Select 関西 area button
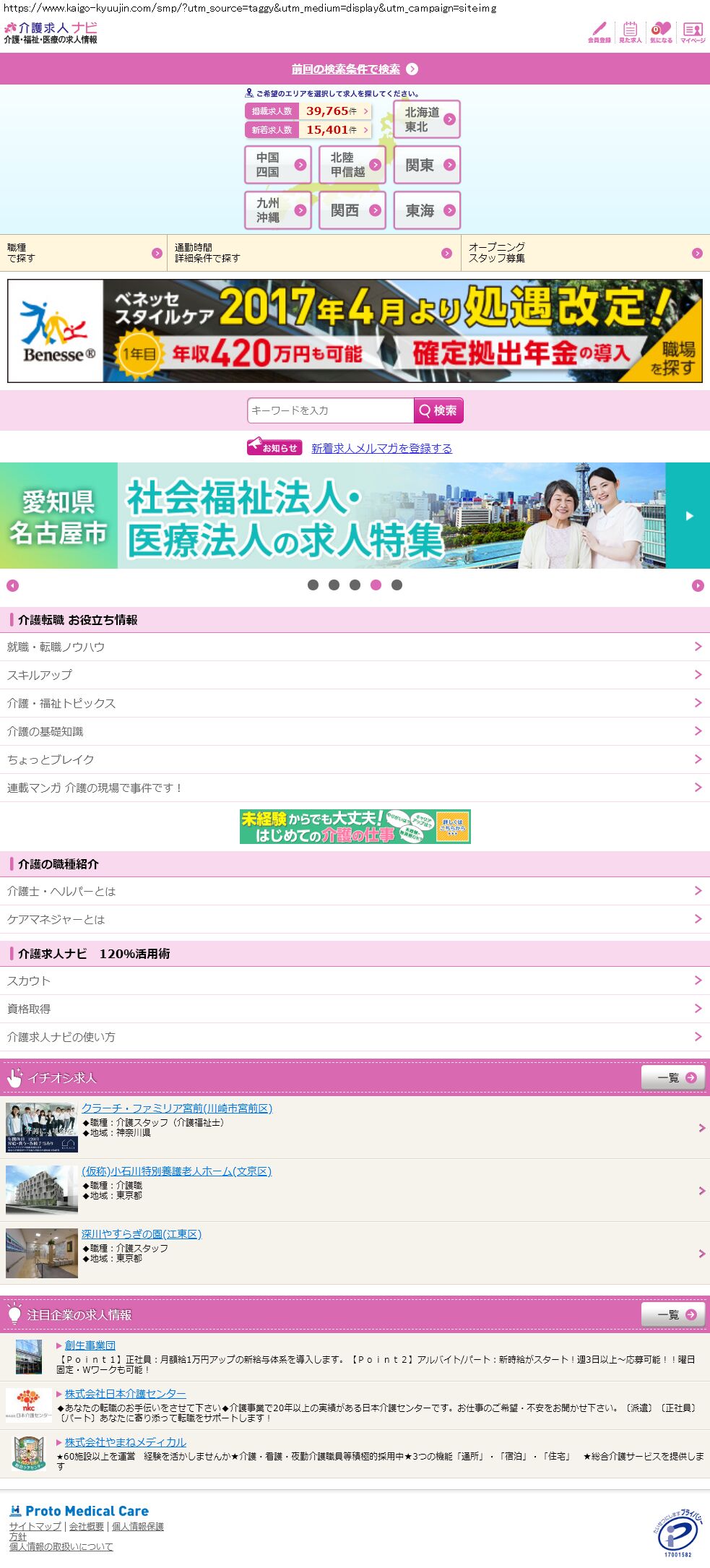 [x=352, y=210]
